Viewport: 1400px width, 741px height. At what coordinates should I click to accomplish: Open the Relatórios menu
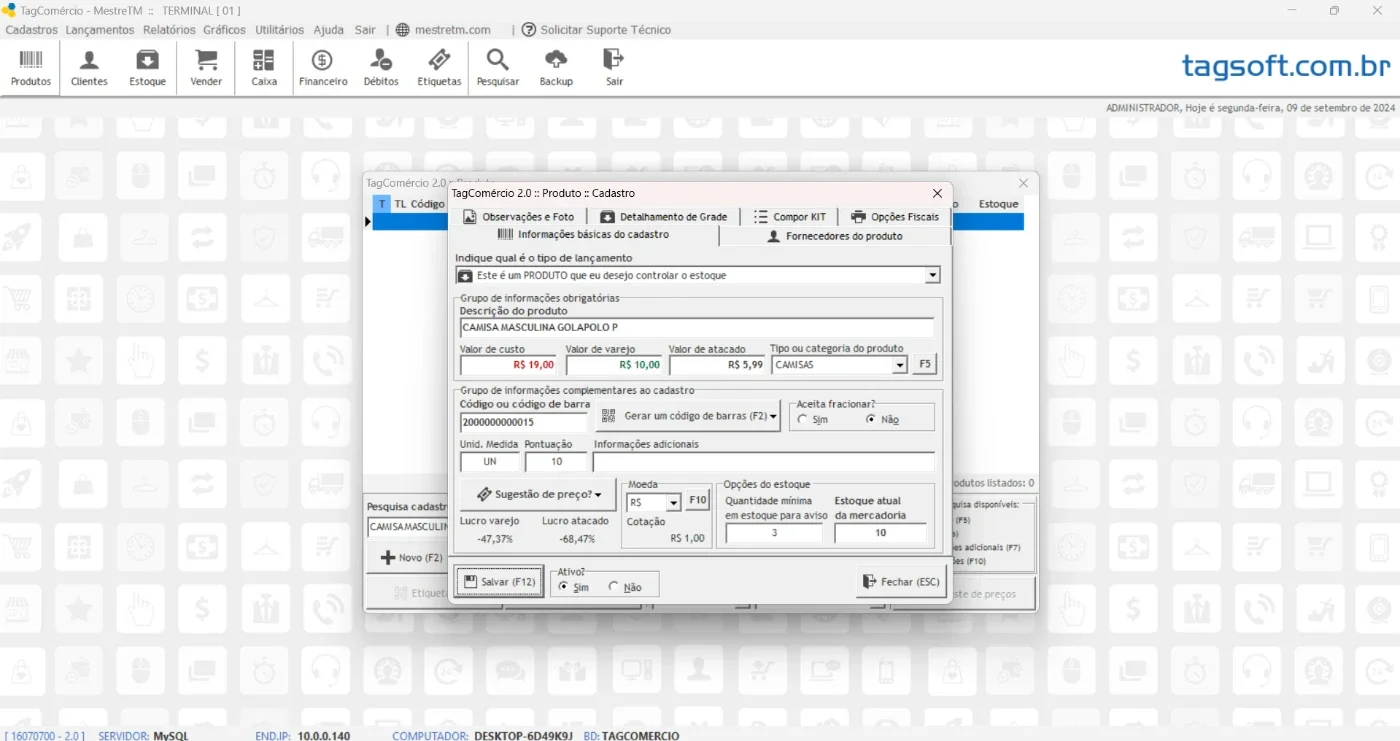(x=169, y=30)
